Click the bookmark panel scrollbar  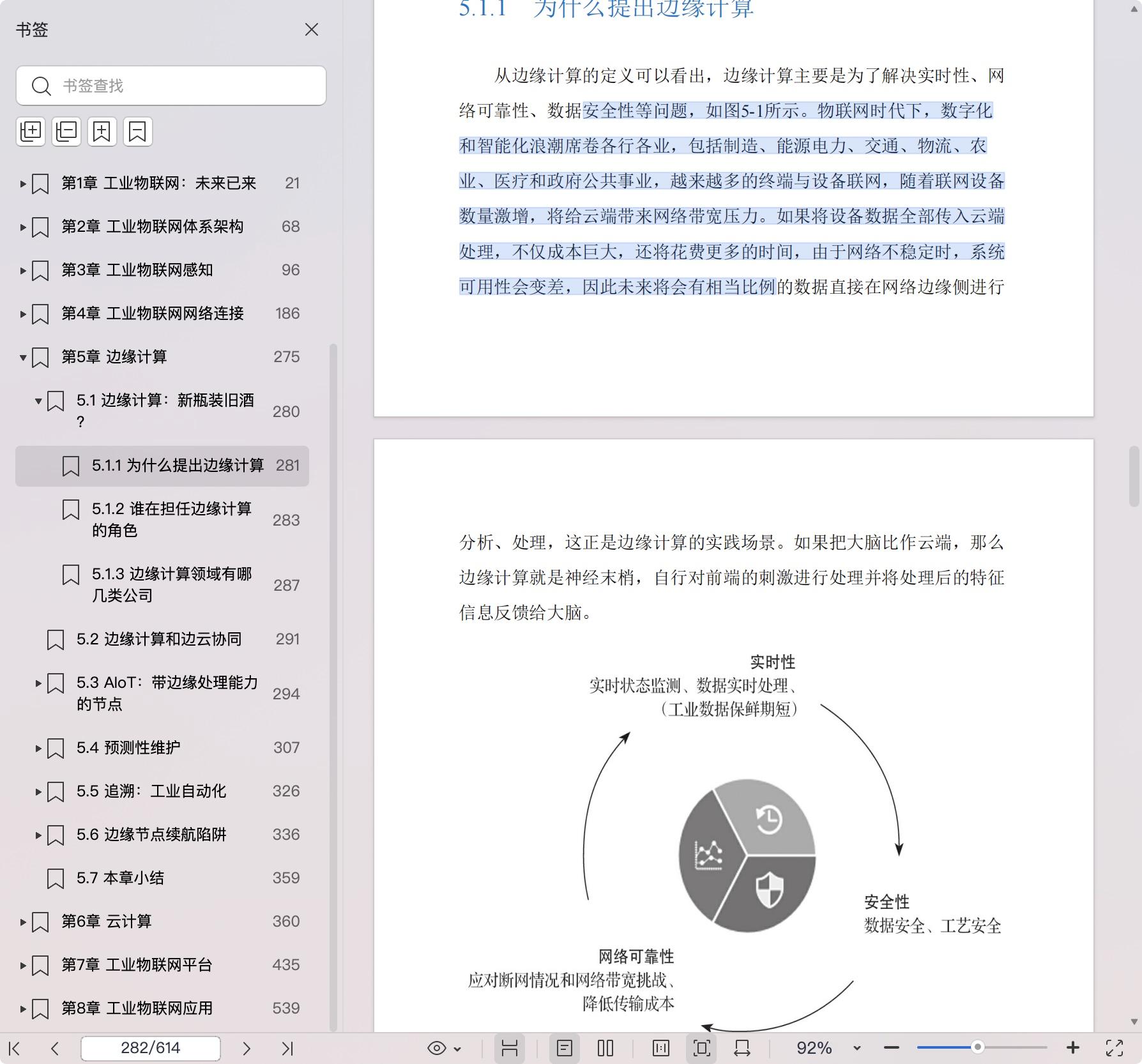(x=333, y=687)
